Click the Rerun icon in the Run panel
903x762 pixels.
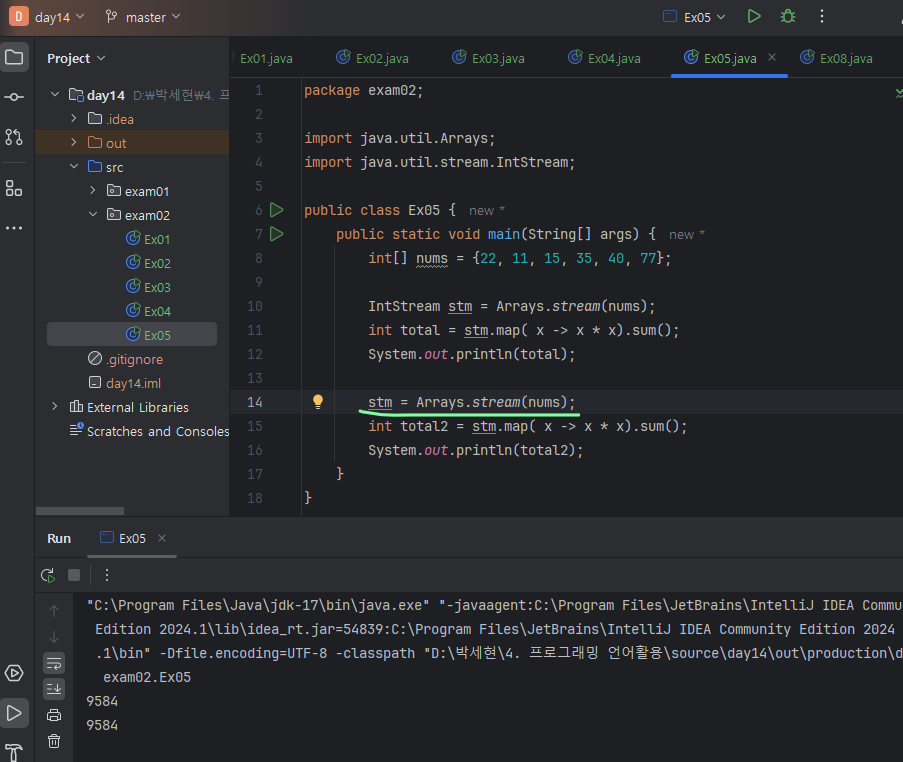click(47, 575)
